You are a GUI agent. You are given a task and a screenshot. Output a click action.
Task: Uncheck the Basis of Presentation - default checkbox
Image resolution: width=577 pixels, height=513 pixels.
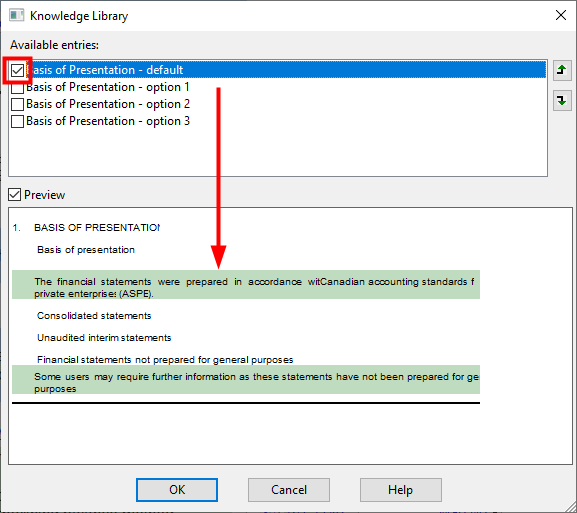(17, 70)
